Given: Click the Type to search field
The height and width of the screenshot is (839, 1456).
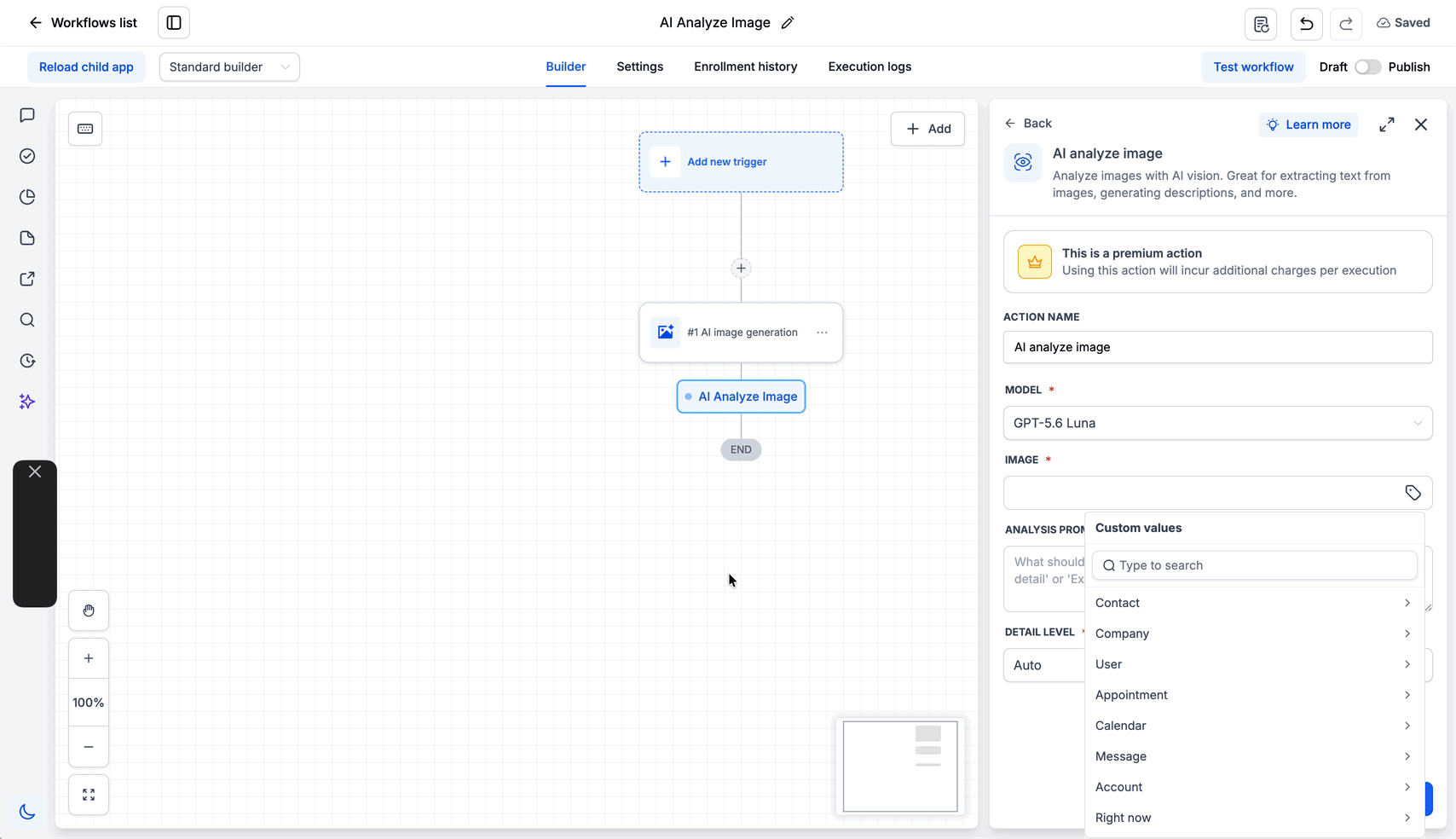Looking at the screenshot, I should coord(1254,565).
